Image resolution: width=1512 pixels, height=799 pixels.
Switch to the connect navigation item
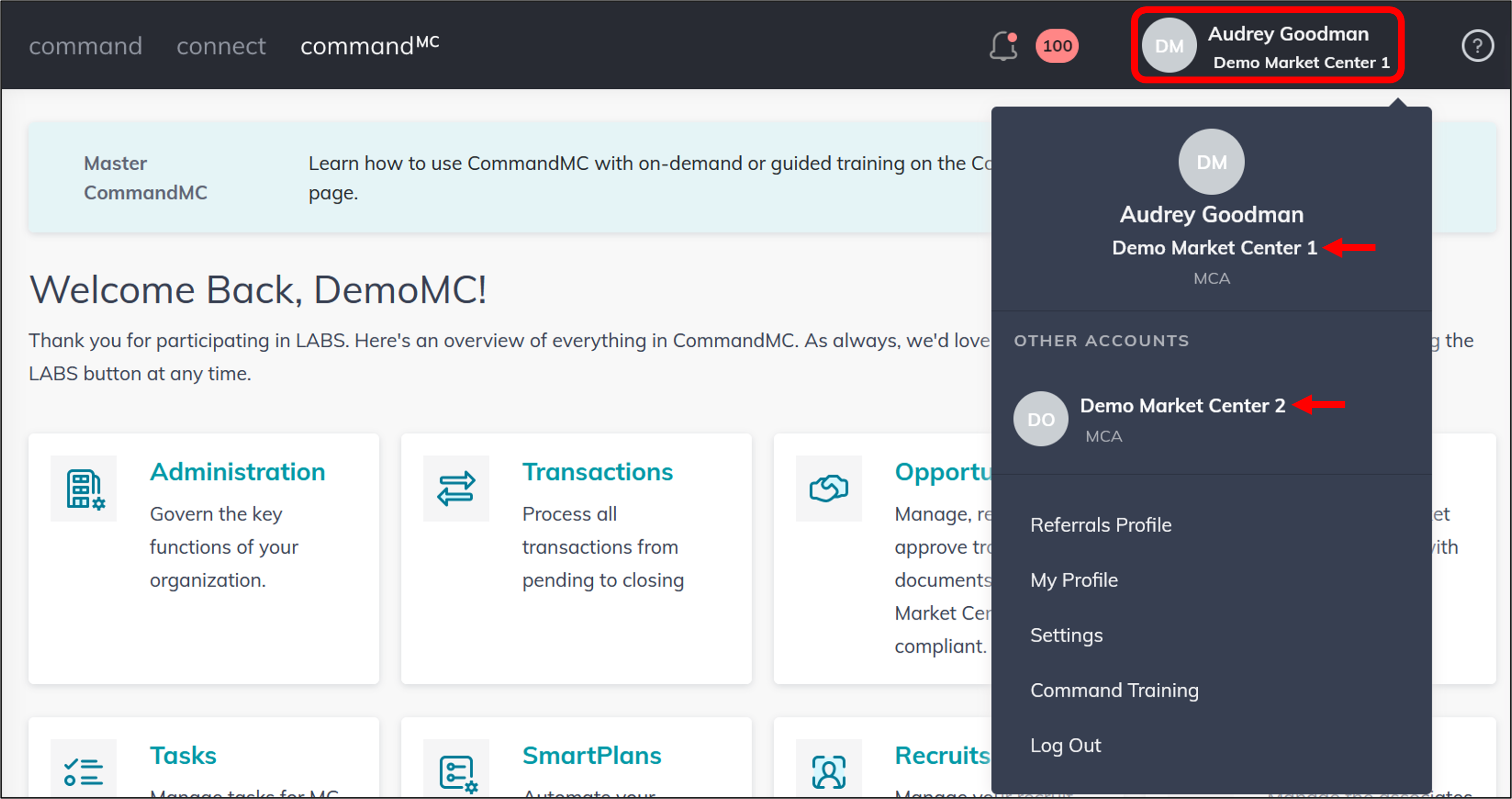tap(221, 46)
